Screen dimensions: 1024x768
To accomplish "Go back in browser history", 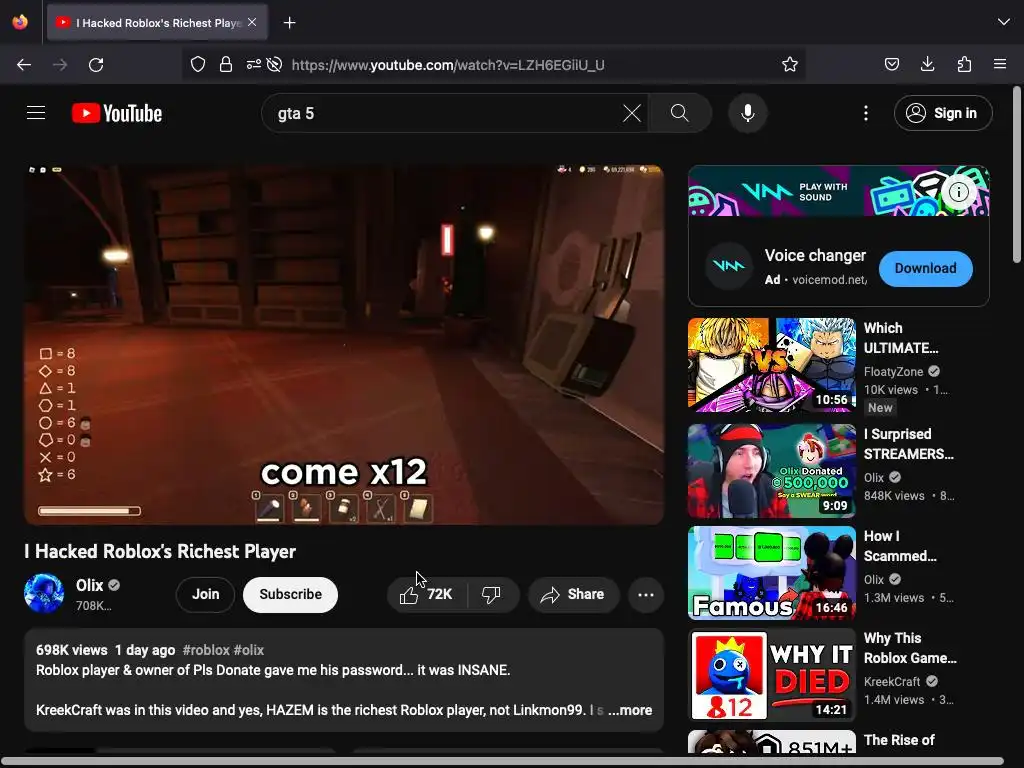I will (24, 65).
